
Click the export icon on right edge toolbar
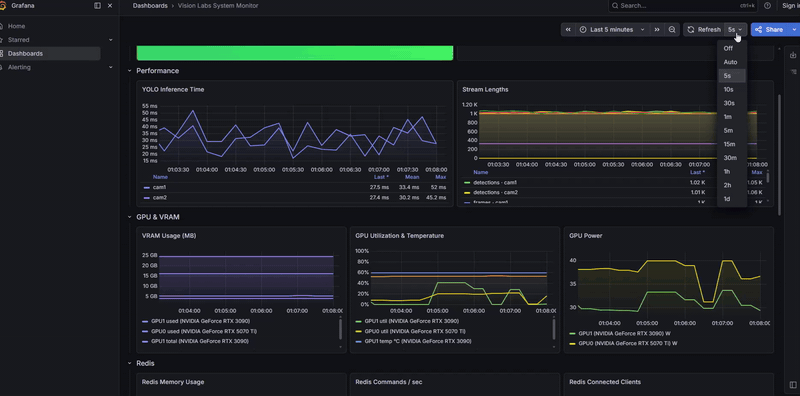pos(793,55)
